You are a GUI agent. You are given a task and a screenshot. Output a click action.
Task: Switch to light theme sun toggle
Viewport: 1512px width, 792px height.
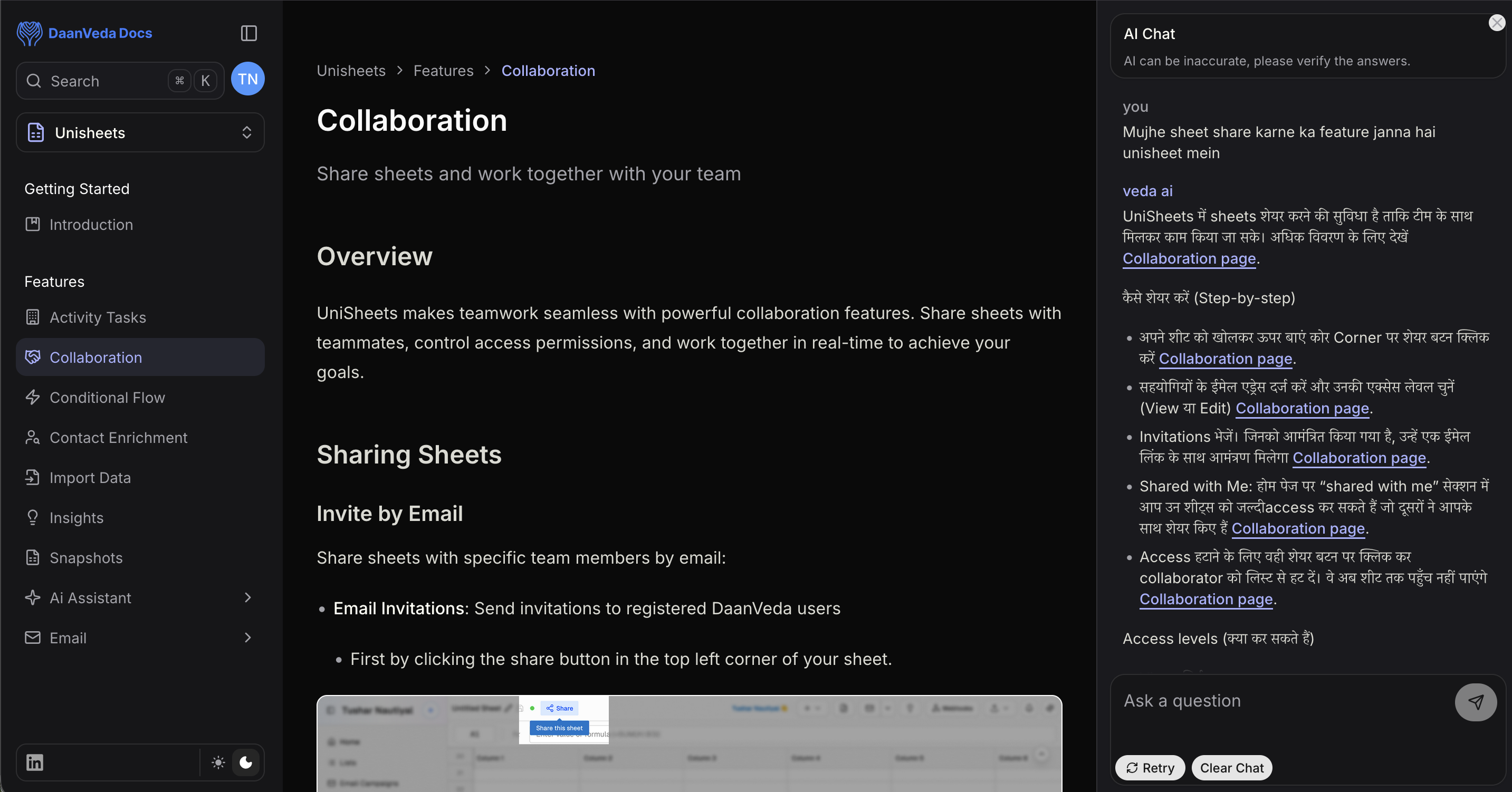click(218, 762)
